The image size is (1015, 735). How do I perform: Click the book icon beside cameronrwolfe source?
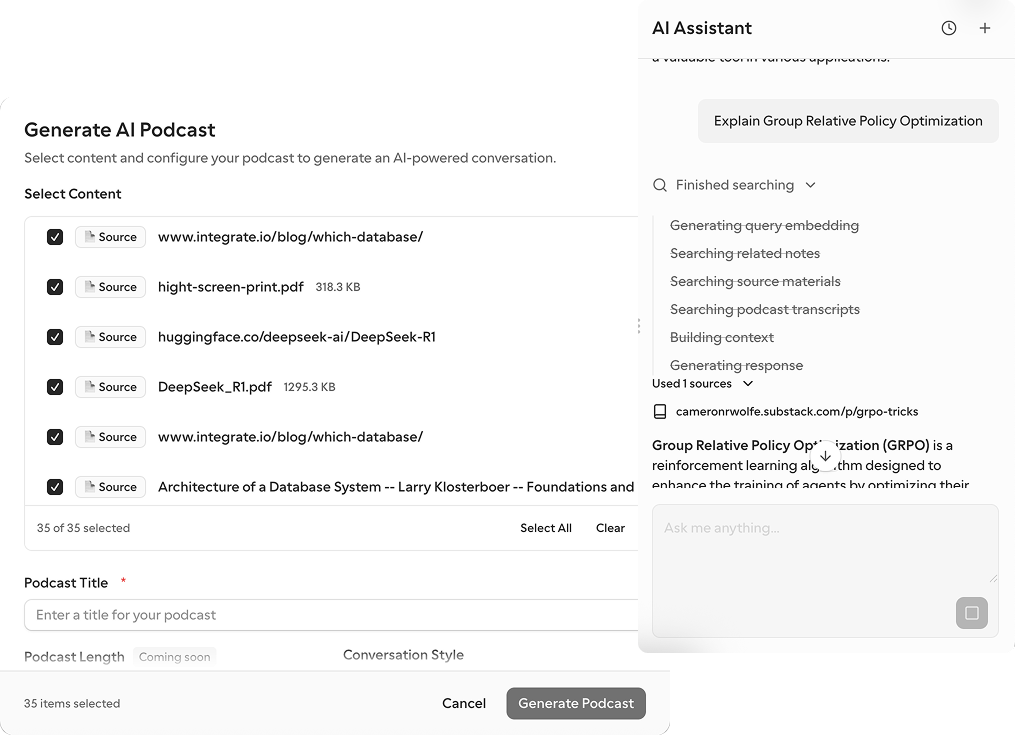[660, 411]
